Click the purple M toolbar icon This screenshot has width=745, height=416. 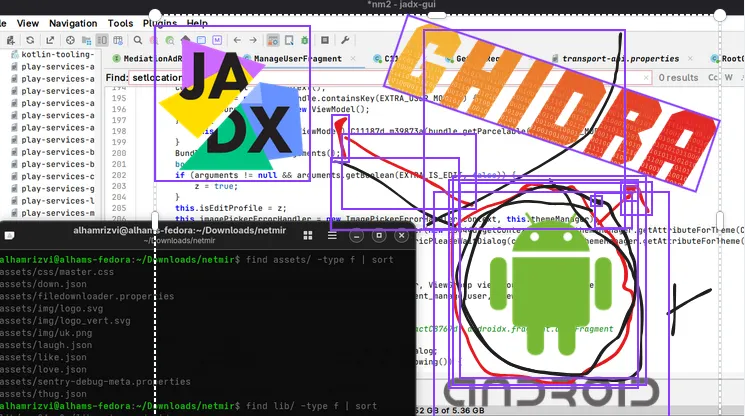pos(217,40)
